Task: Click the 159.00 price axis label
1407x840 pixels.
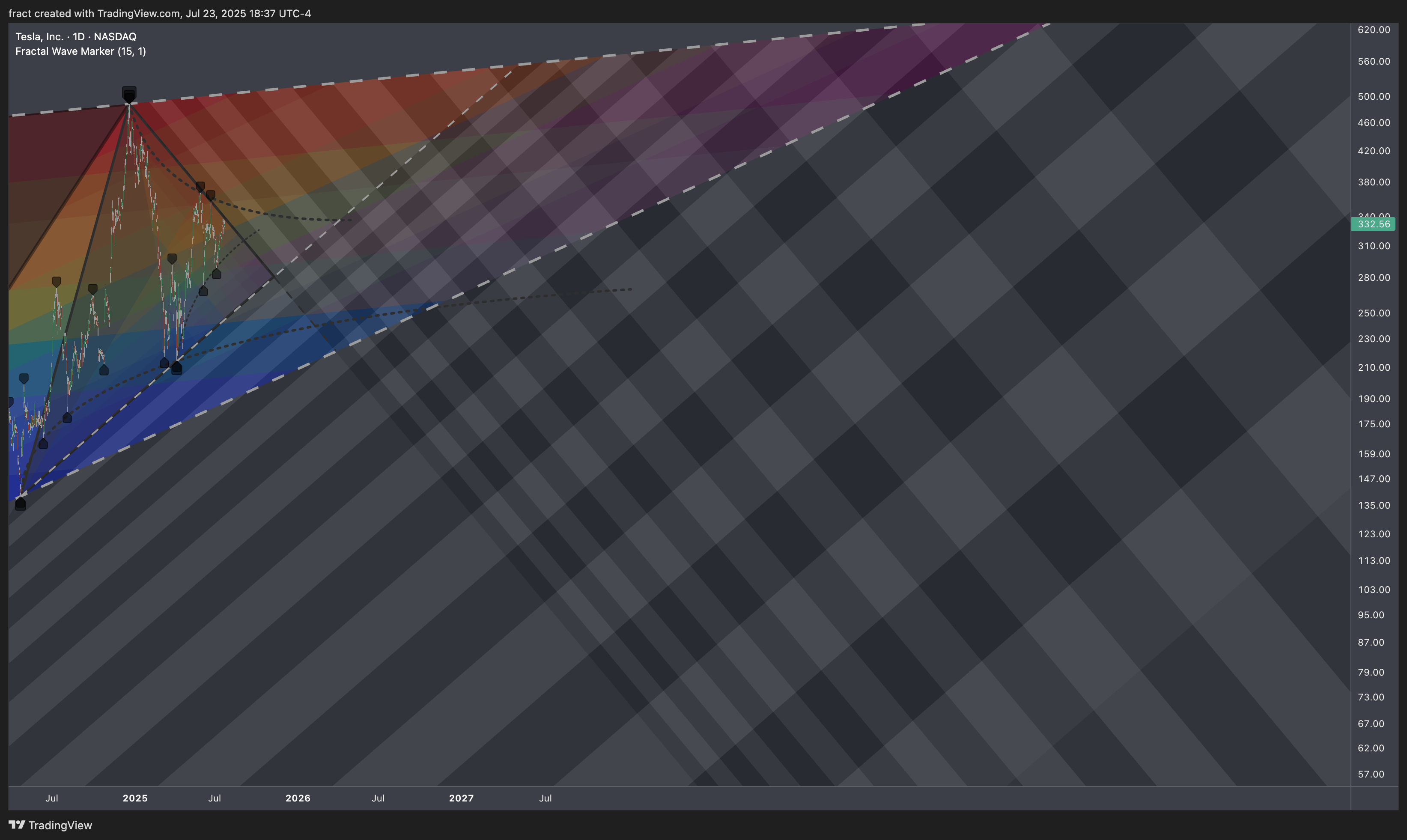Action: click(1374, 454)
